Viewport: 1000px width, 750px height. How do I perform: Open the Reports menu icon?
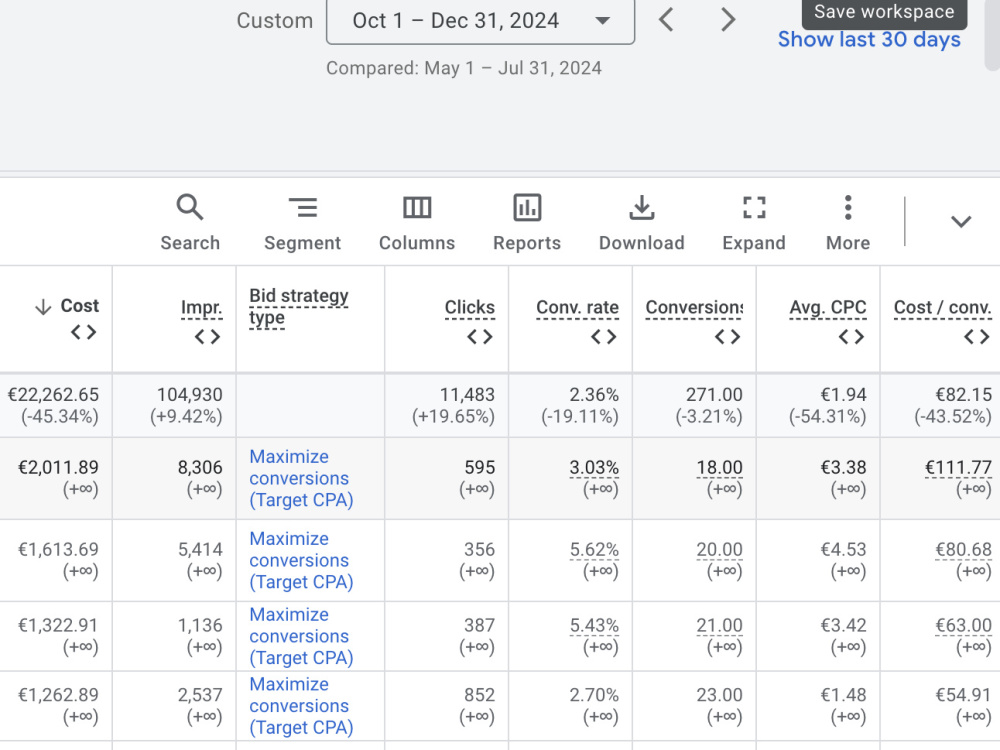pos(527,209)
